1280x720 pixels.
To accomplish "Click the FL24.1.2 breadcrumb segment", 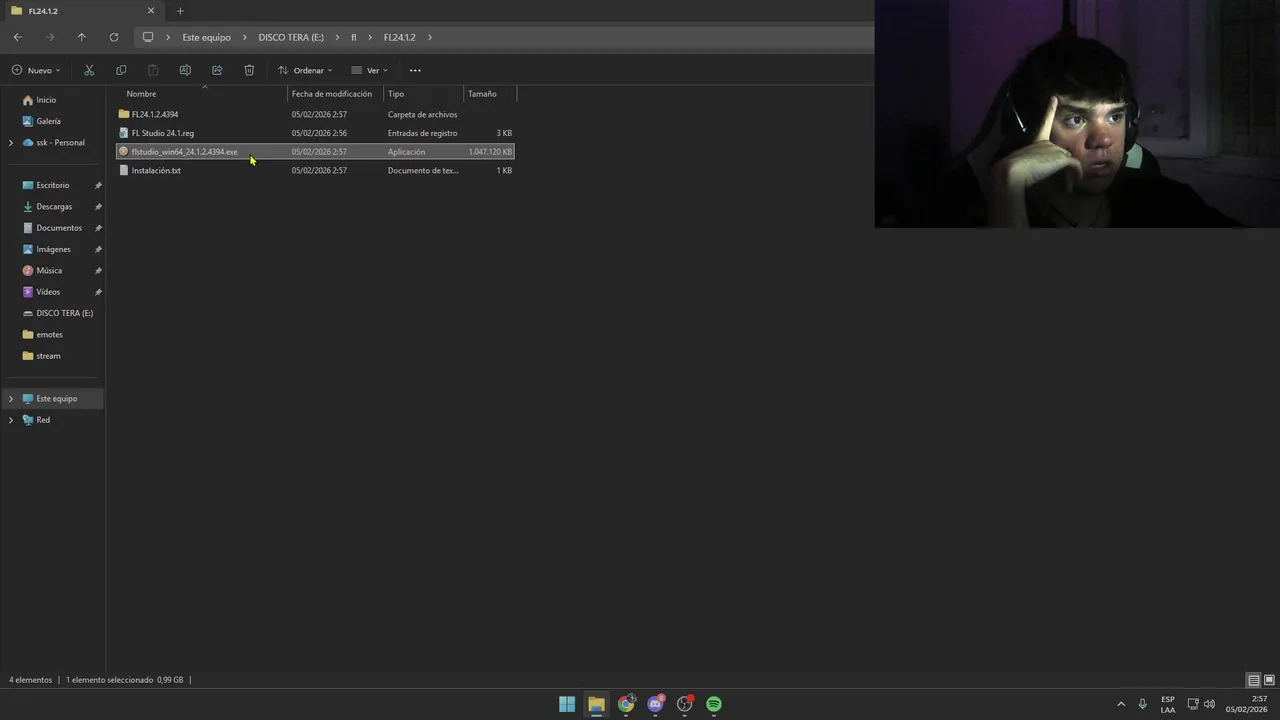I will (399, 37).
